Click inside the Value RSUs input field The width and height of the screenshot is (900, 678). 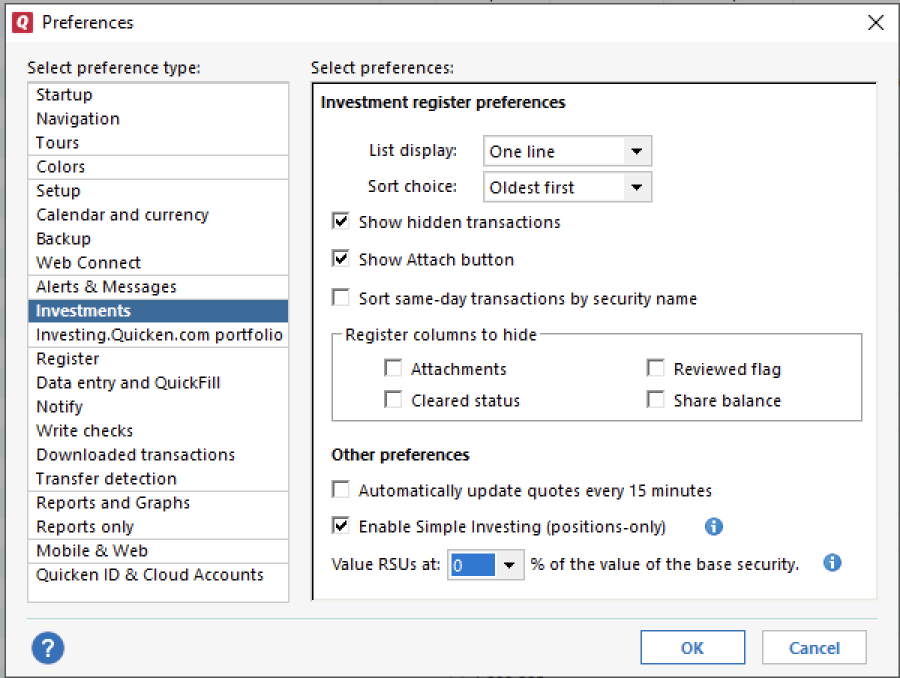[x=472, y=565]
